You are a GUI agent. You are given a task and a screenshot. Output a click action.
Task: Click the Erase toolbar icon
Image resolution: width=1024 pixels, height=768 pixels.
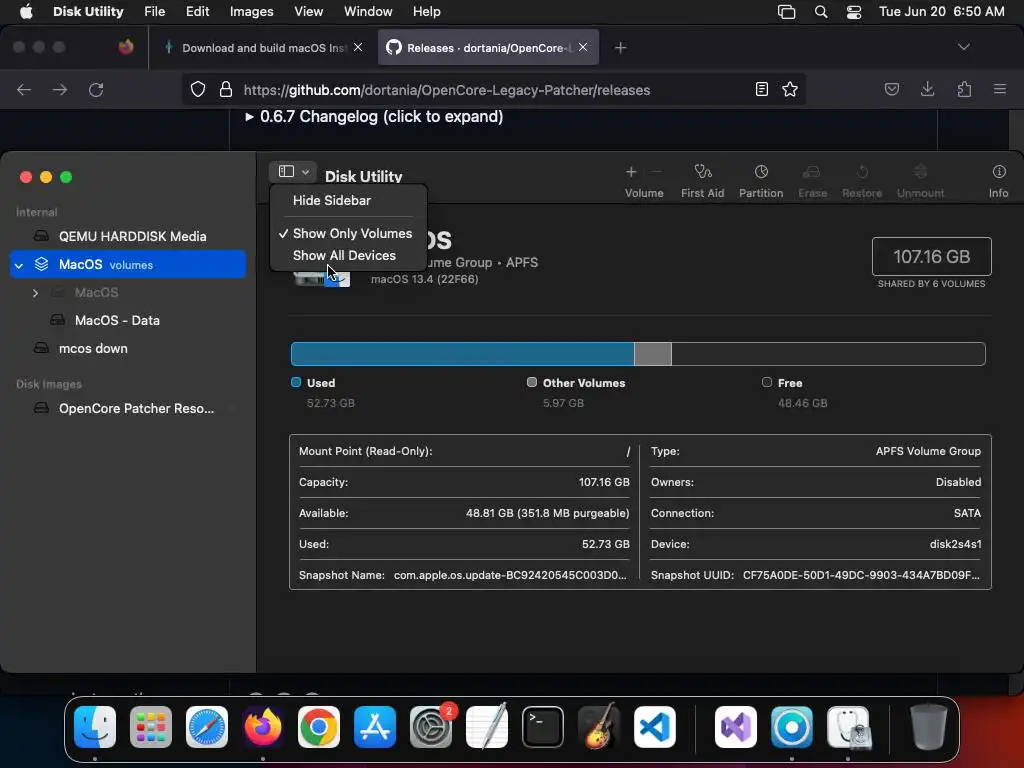click(812, 172)
